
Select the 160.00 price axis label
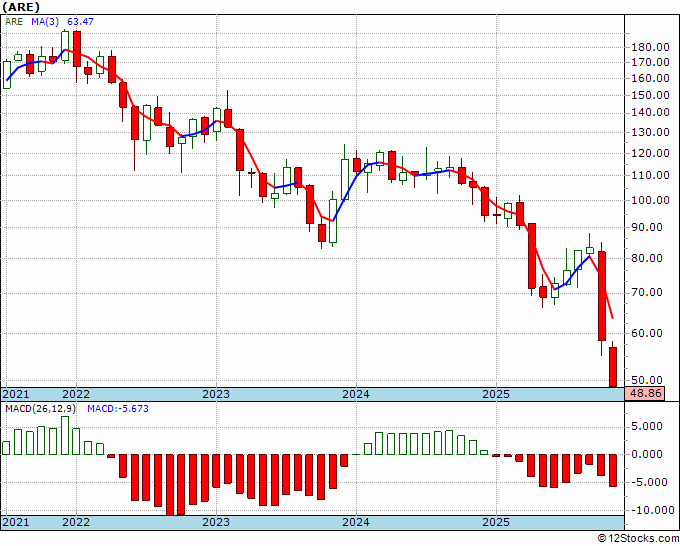tap(651, 78)
